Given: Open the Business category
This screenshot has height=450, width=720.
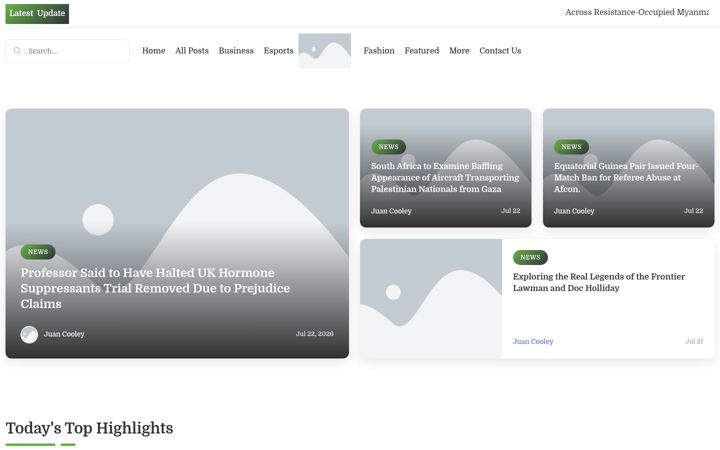Looking at the screenshot, I should 236,51.
